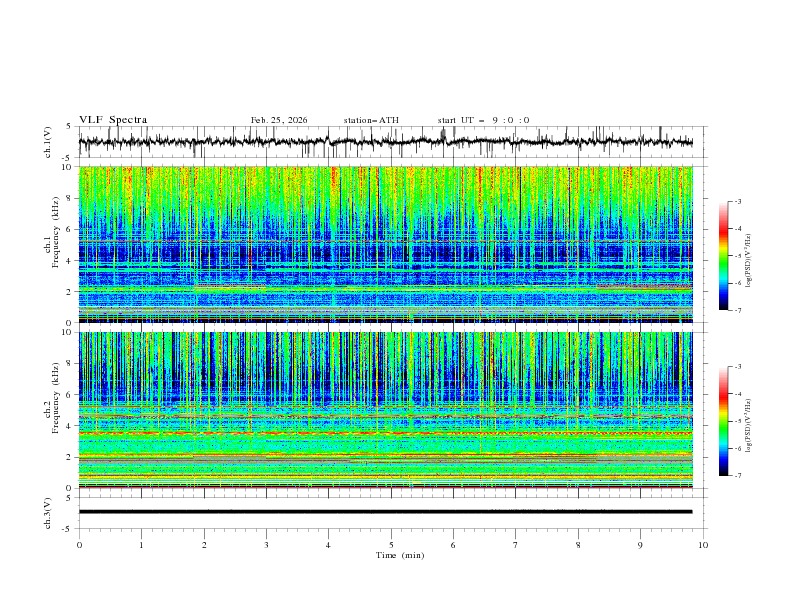Click the "5" tick of ch.1(V) axis
Image resolution: width=792 pixels, height=612 pixels.
point(69,126)
